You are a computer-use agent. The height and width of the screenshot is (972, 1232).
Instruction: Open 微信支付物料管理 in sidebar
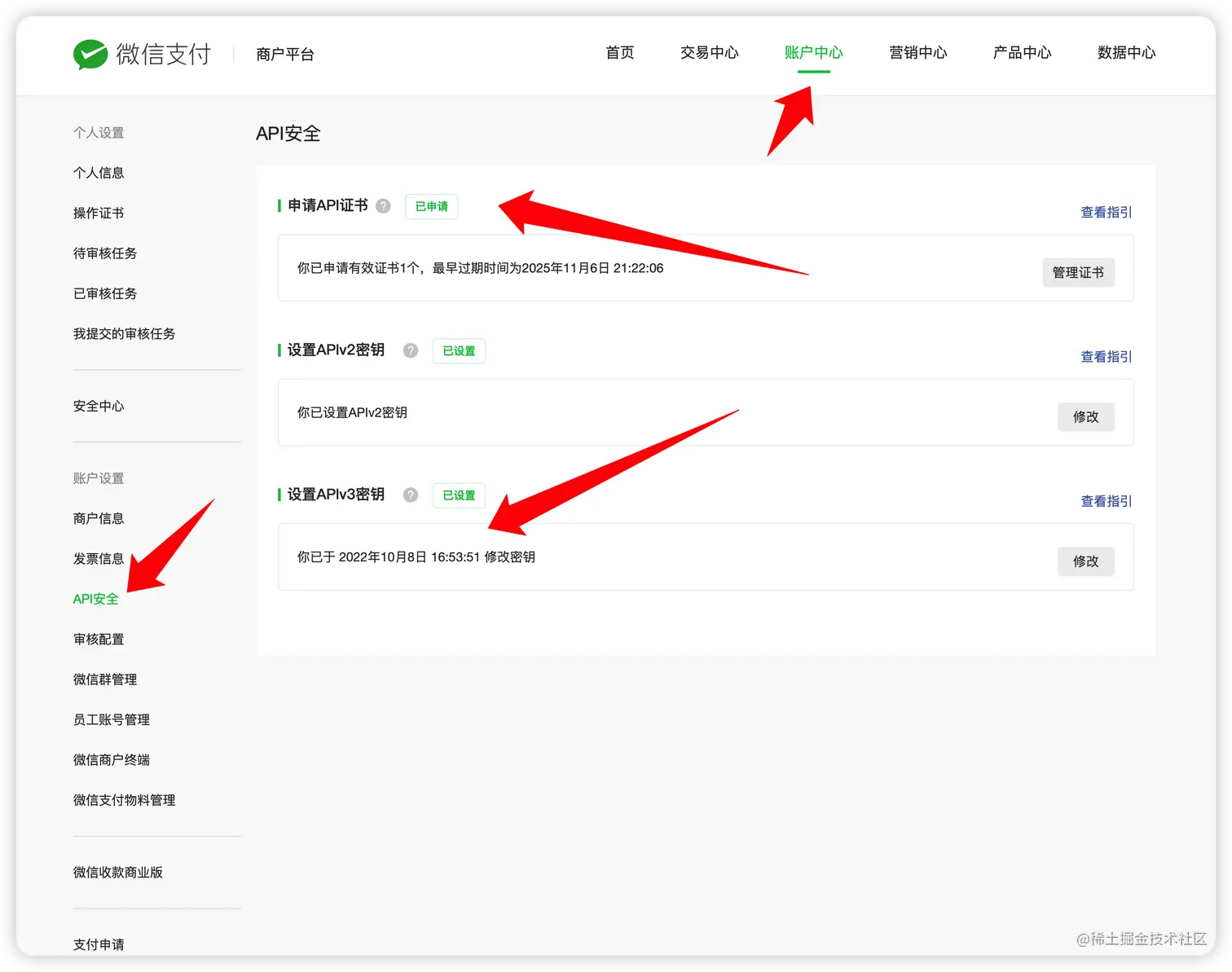coord(124,800)
